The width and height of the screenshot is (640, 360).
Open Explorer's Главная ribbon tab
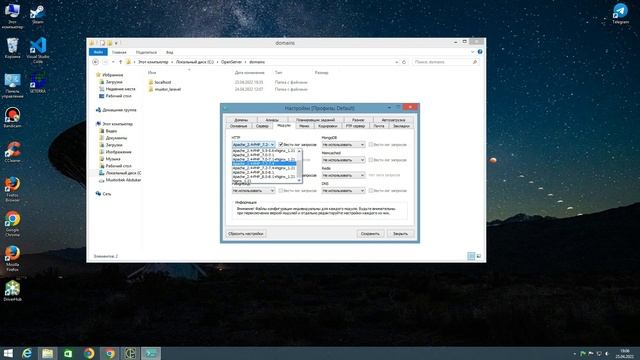pos(119,52)
